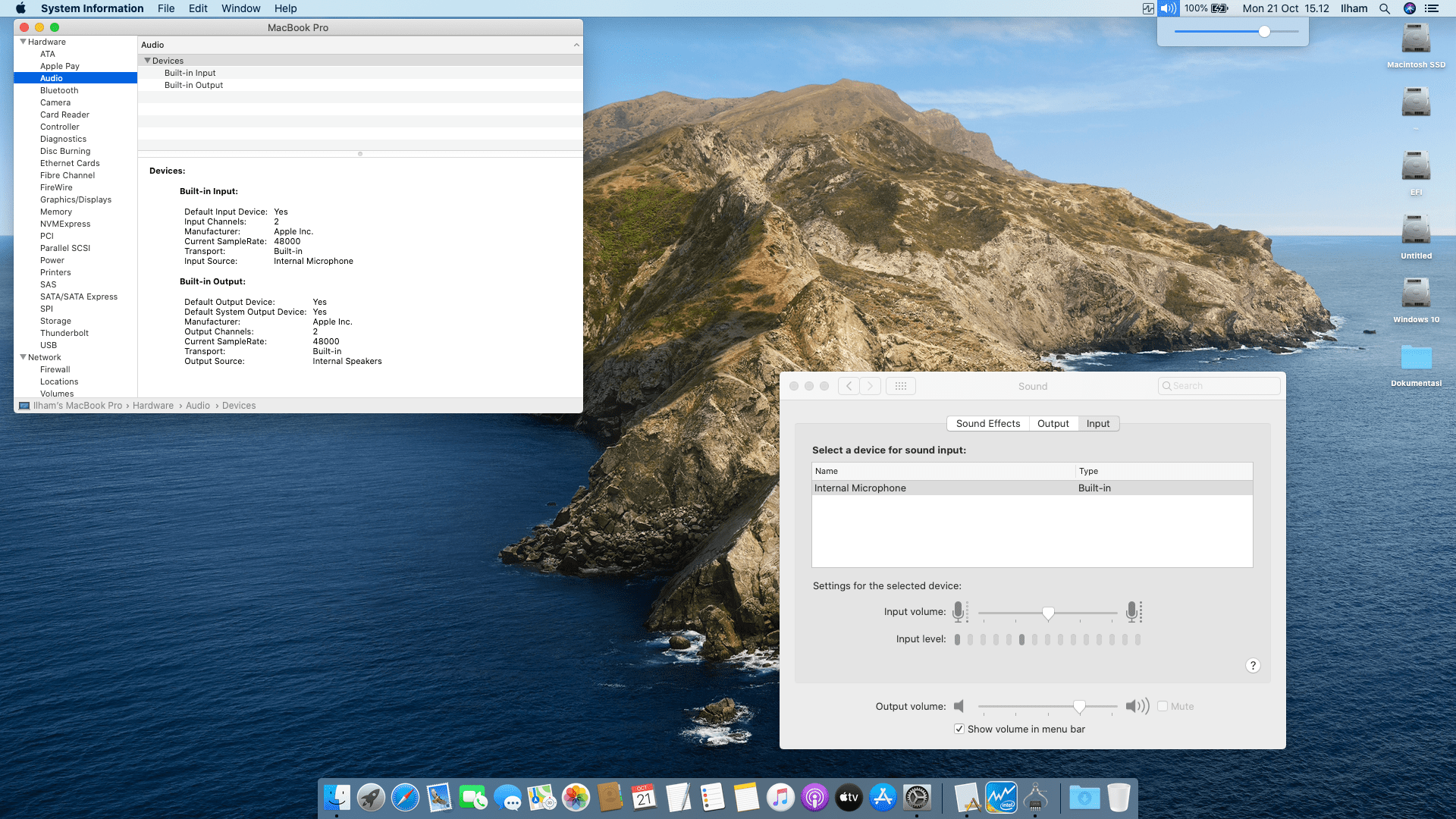Viewport: 1456px width, 819px height.
Task: Click the help question mark button
Action: pos(1253,665)
